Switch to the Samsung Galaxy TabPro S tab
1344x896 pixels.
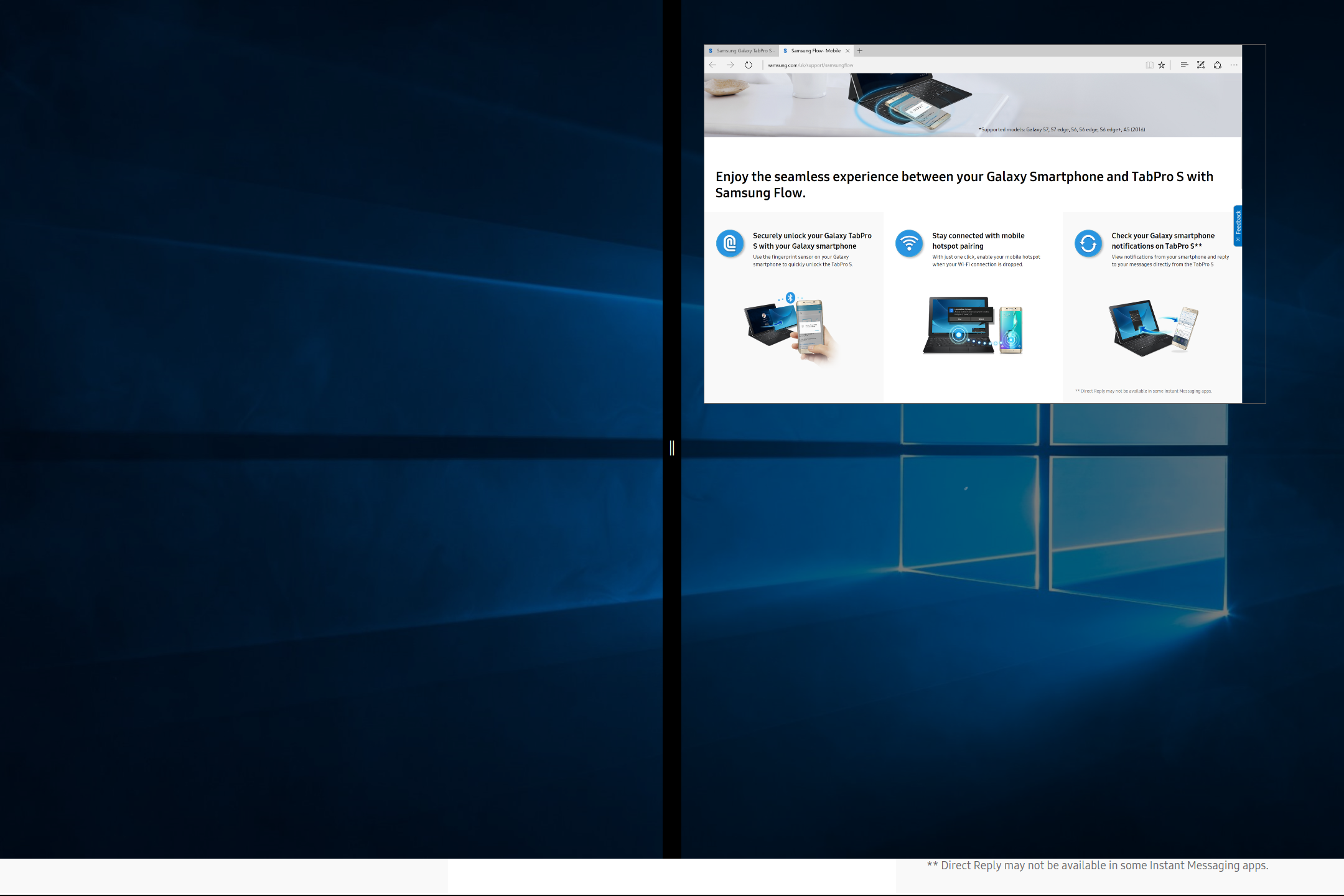coord(744,50)
